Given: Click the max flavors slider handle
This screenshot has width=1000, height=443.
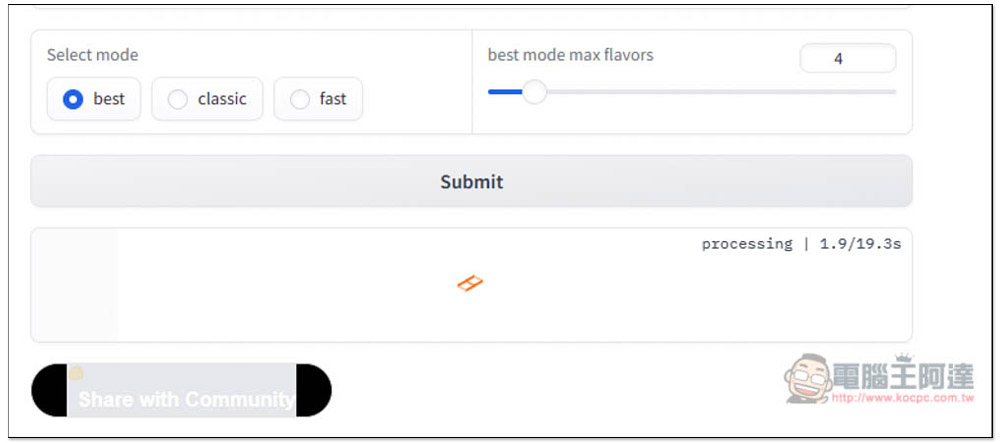Looking at the screenshot, I should pyautogui.click(x=534, y=92).
